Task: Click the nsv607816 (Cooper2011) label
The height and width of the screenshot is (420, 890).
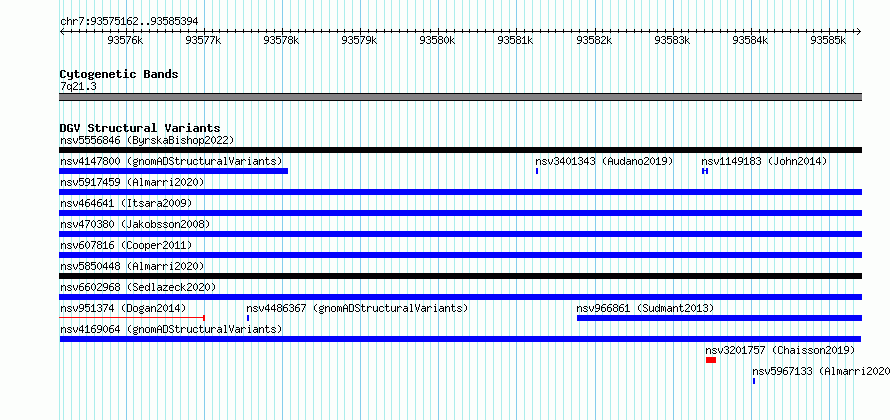Action: pyautogui.click(x=126, y=245)
